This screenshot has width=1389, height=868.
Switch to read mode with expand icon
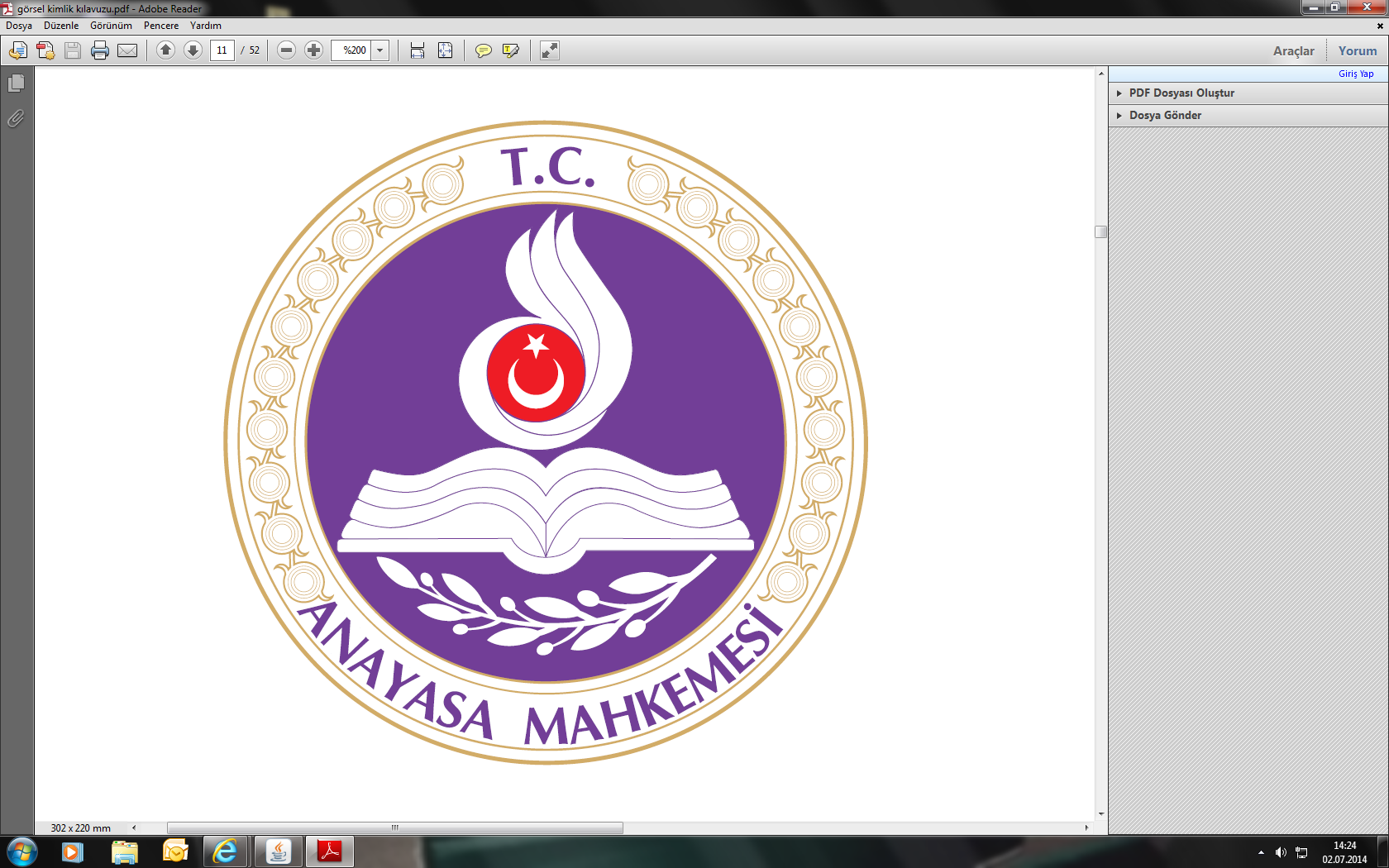[550, 50]
